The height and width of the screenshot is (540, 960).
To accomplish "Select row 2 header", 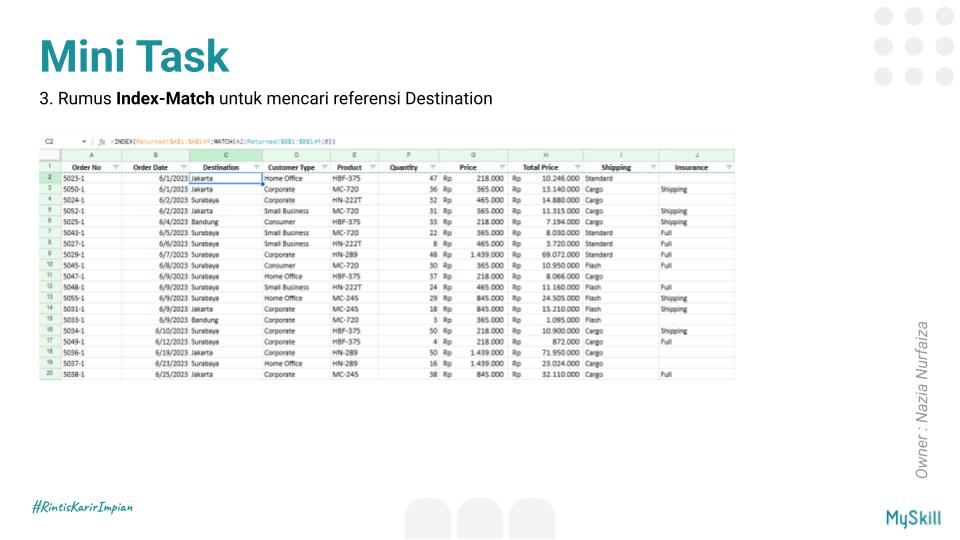I will click(x=50, y=178).
